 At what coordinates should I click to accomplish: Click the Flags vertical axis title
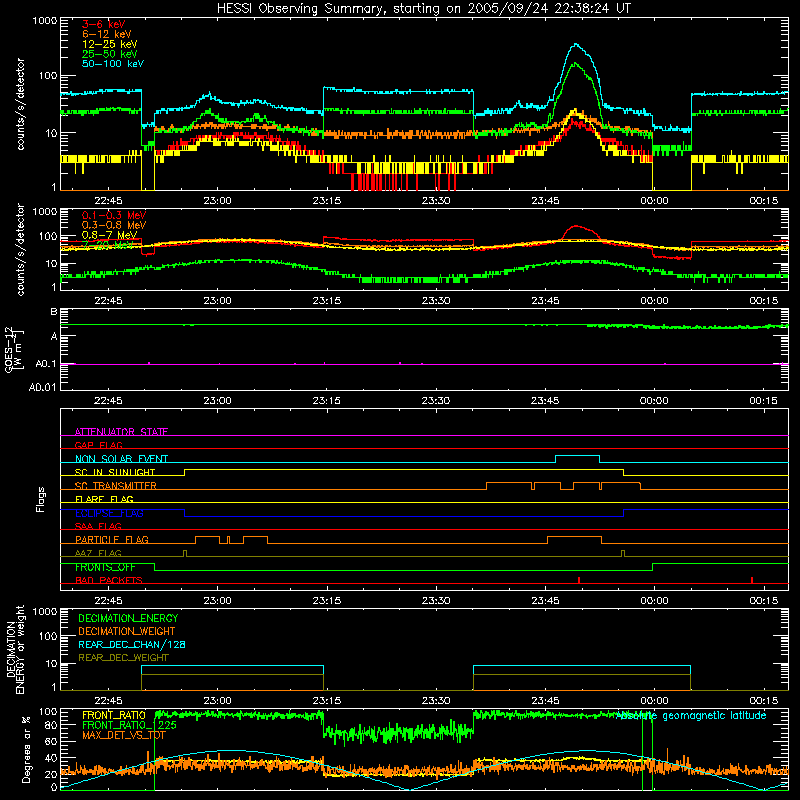[41, 500]
